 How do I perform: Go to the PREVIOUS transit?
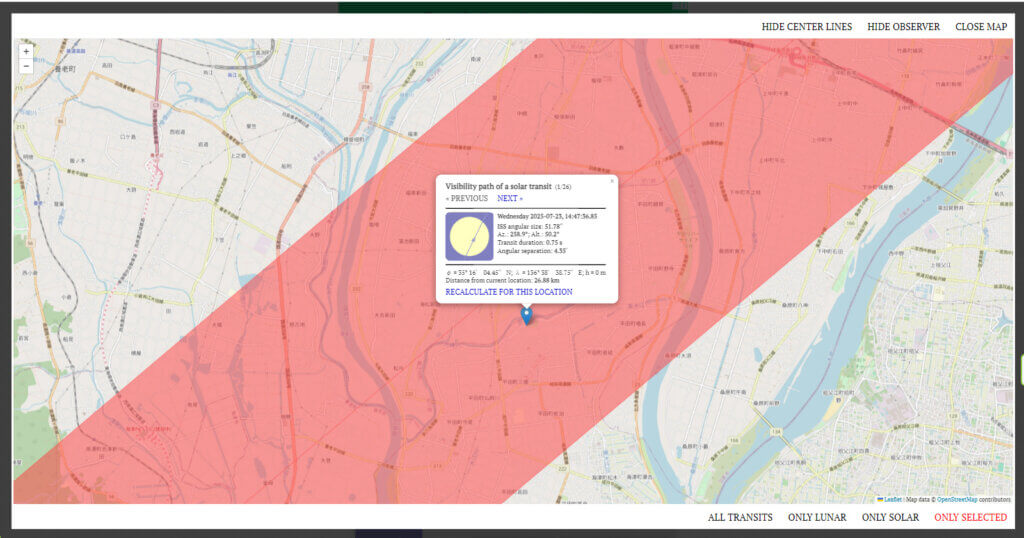(x=466, y=198)
